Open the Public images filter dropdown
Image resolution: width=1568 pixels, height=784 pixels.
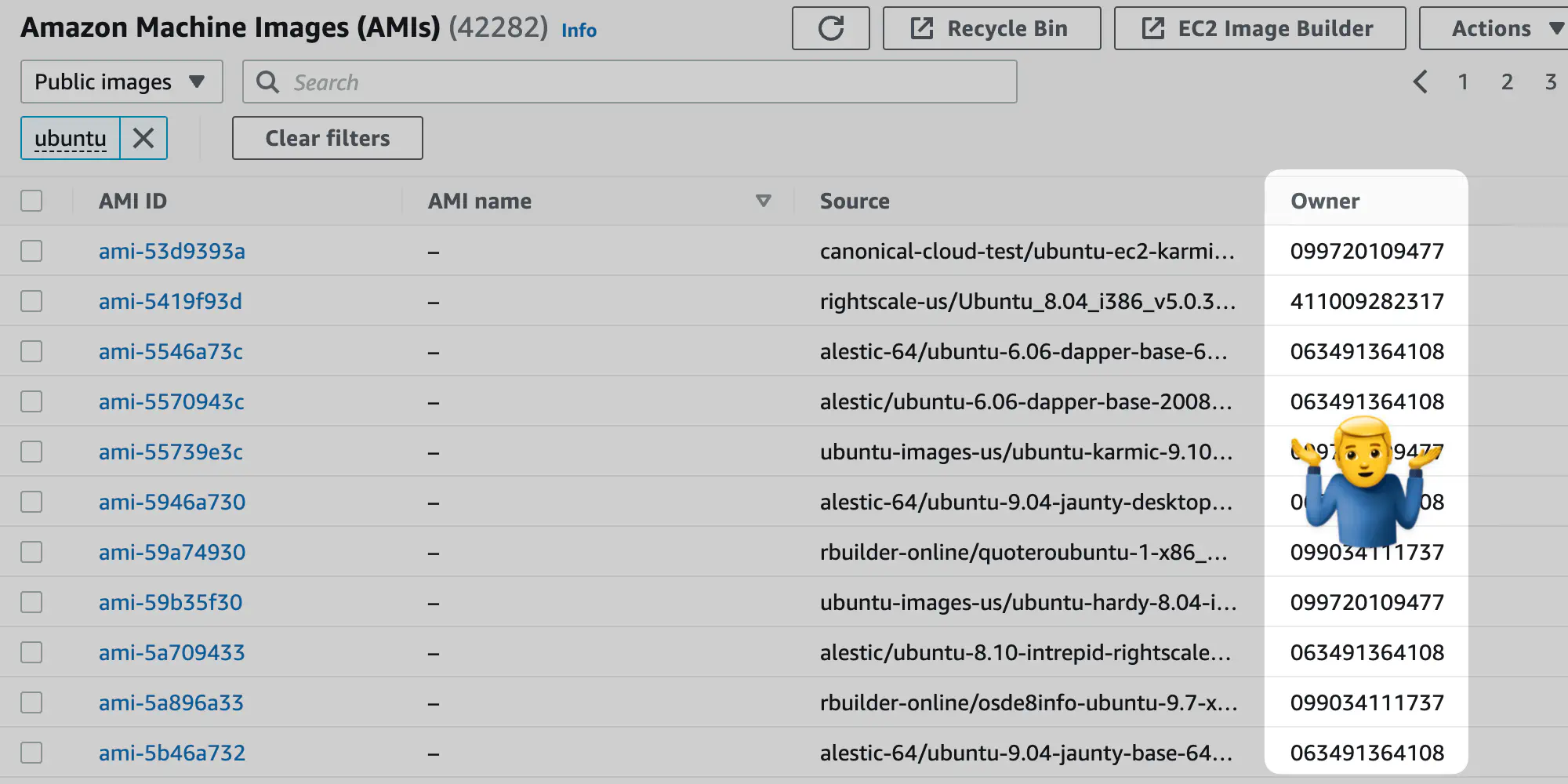click(122, 82)
